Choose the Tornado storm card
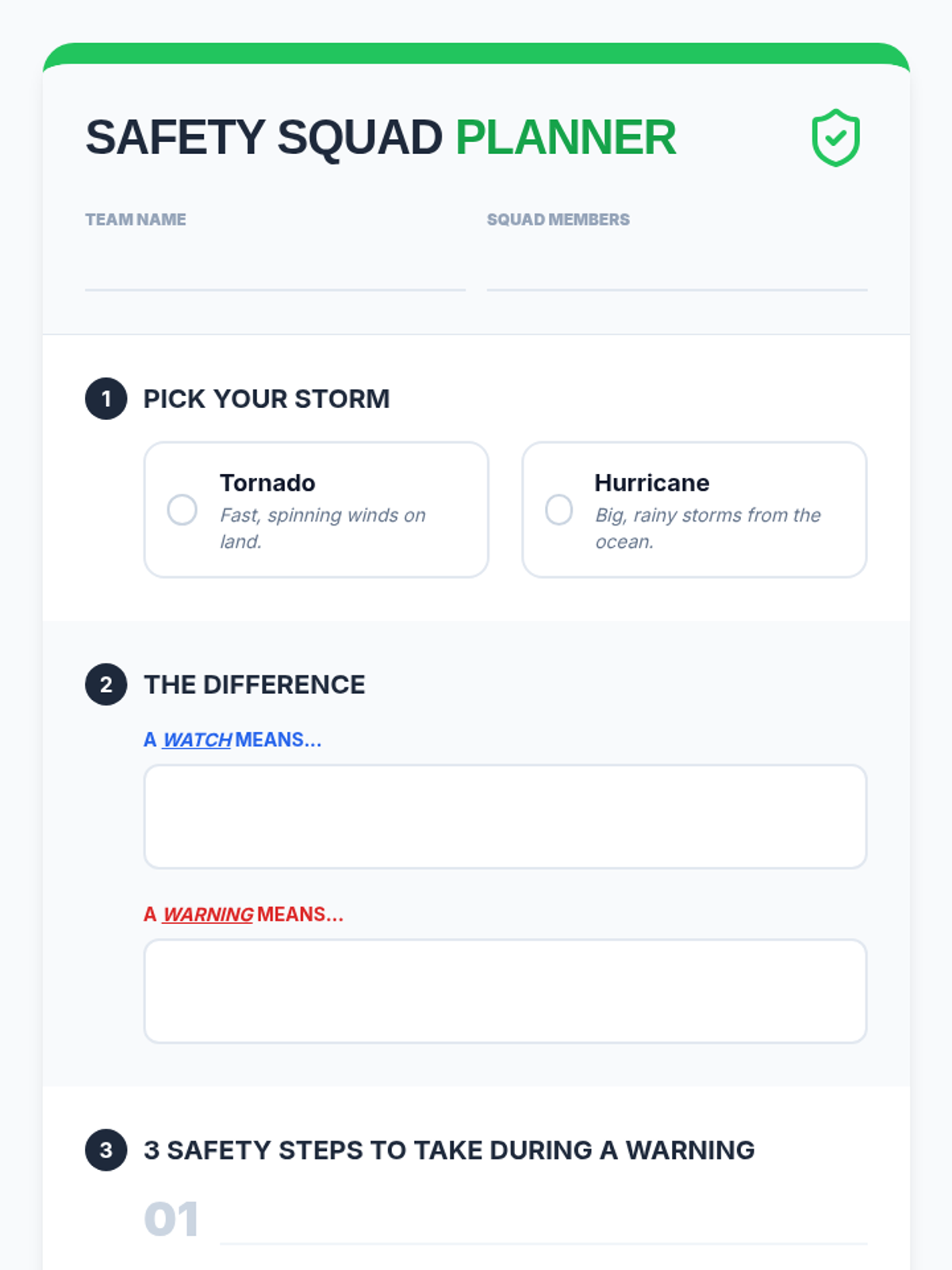This screenshot has width=952, height=1270. click(316, 510)
